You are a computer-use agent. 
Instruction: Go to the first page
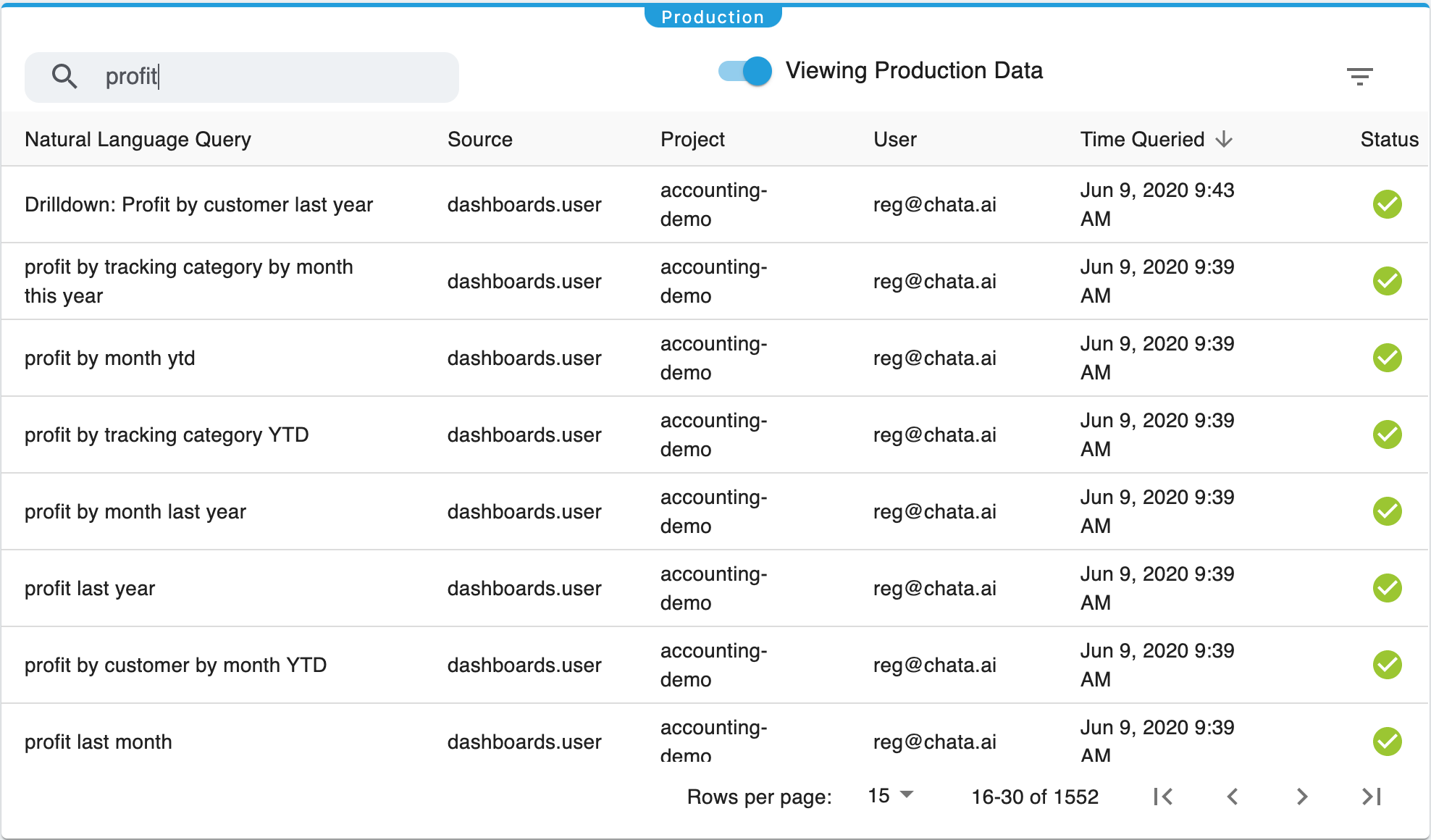click(1163, 797)
